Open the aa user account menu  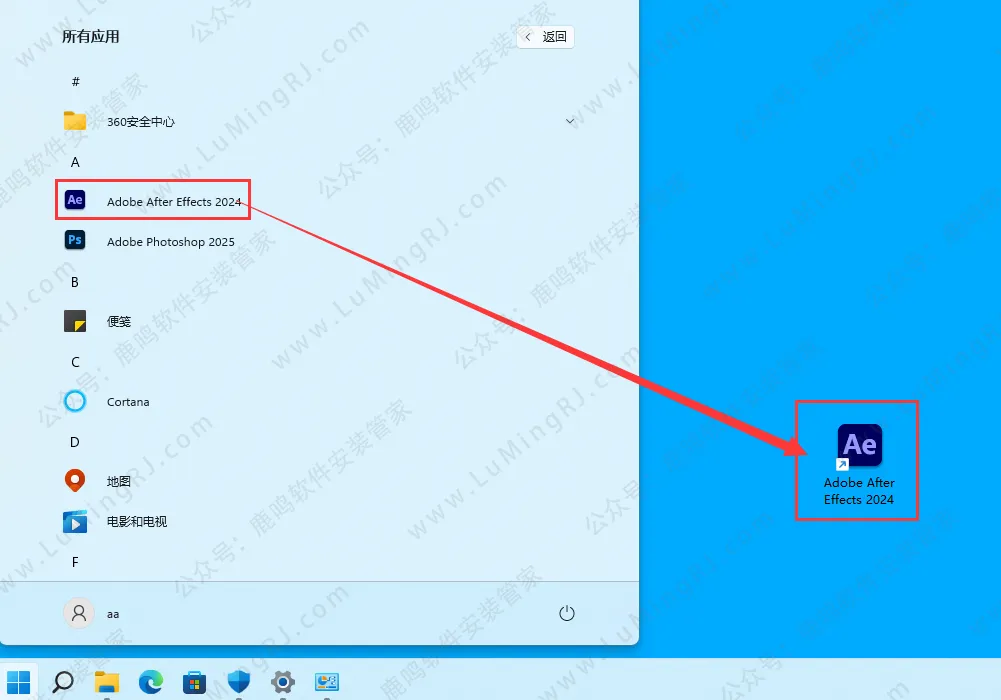(92, 613)
